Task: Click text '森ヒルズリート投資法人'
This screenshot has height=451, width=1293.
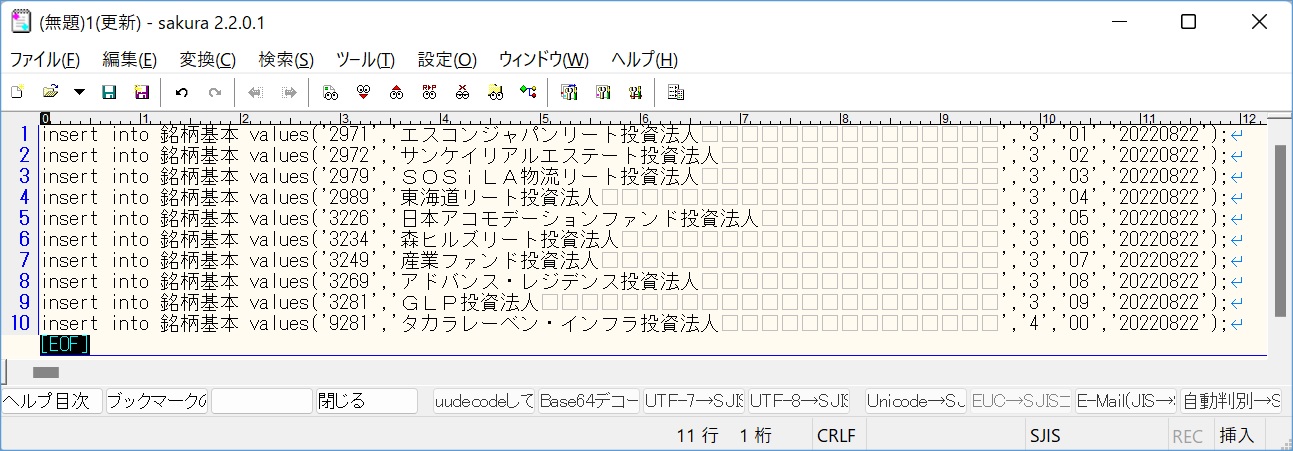Action: tap(509, 240)
